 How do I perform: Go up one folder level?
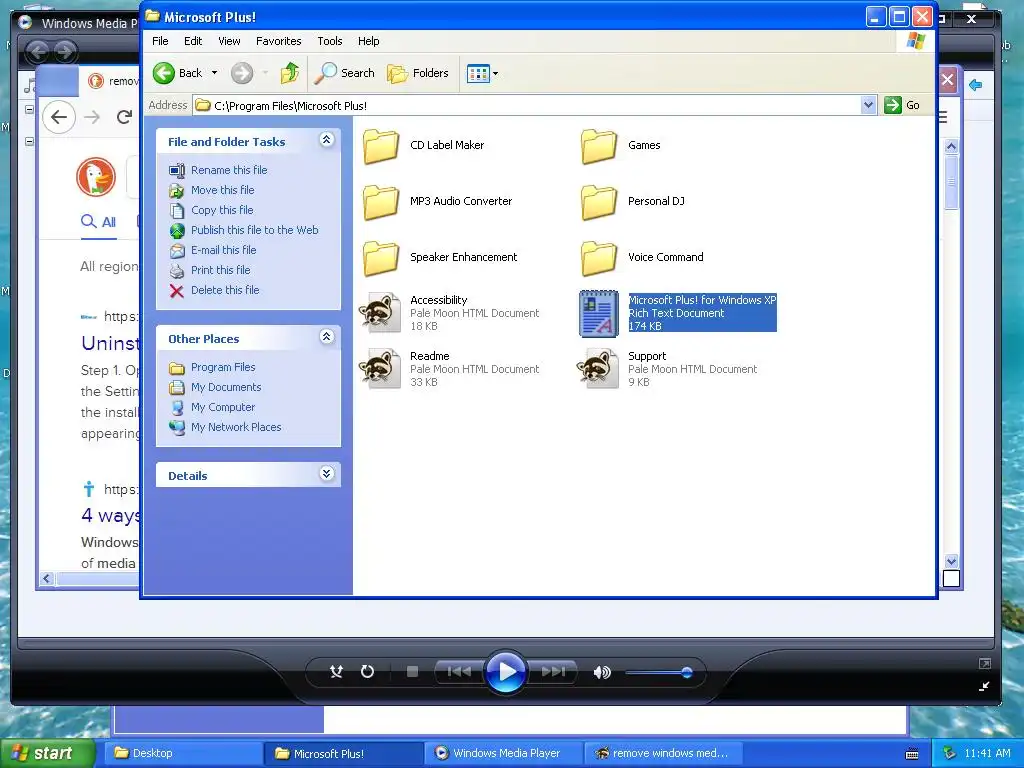click(x=289, y=73)
